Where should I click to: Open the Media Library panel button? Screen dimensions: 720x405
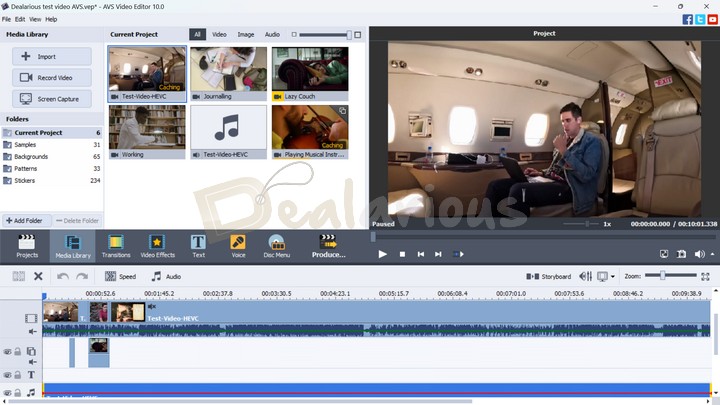pos(73,246)
